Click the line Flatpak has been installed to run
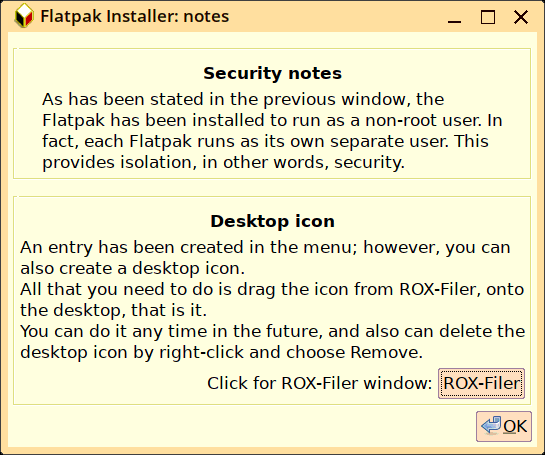545x455 pixels. tap(272, 120)
